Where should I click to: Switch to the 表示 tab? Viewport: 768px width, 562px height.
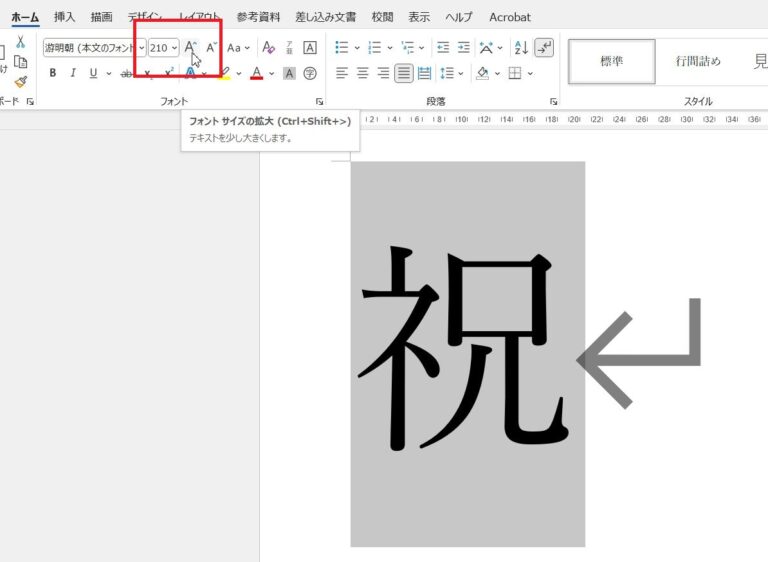pos(419,17)
